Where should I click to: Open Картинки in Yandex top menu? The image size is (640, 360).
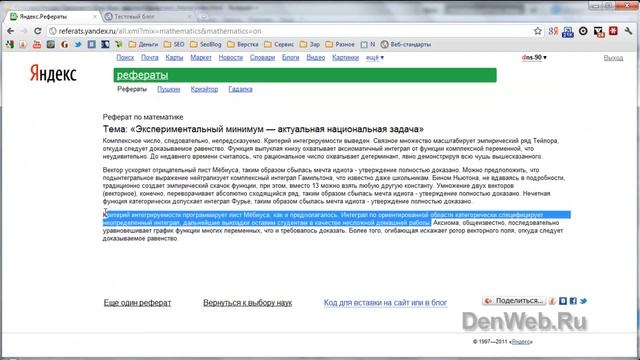point(345,58)
